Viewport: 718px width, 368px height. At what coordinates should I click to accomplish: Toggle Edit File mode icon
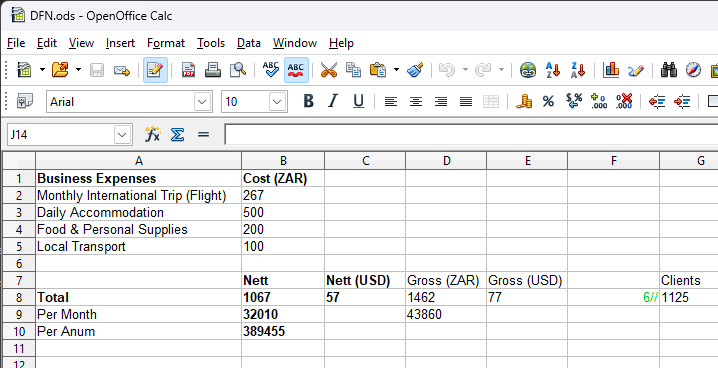coord(155,70)
